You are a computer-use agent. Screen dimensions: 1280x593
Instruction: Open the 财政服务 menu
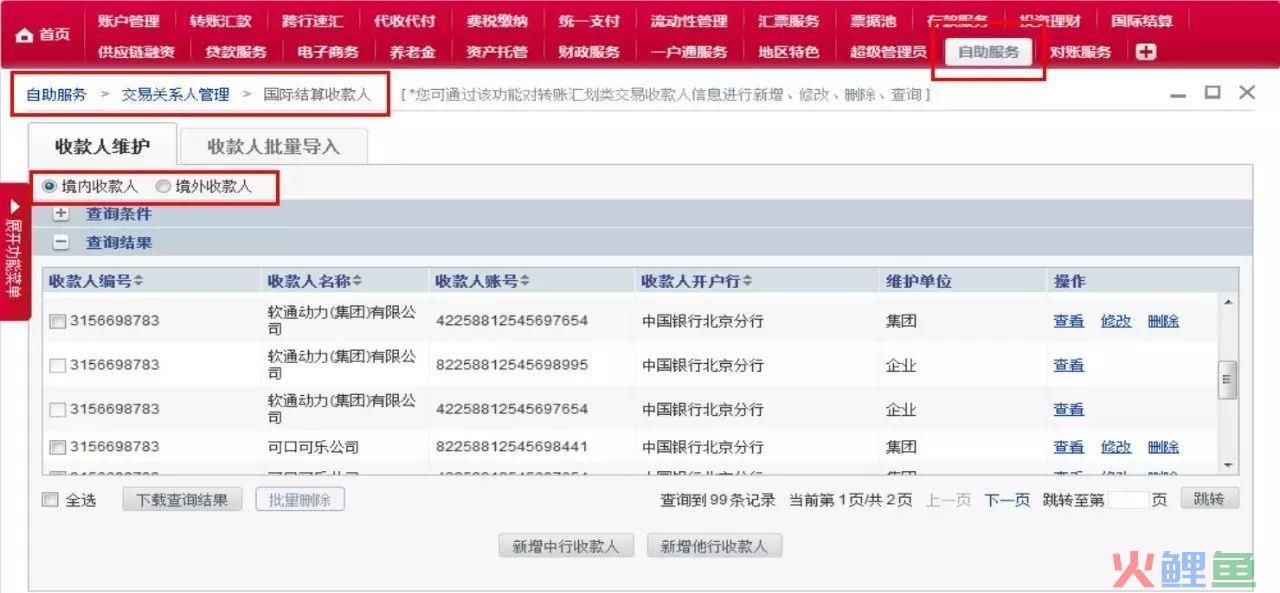[x=589, y=52]
